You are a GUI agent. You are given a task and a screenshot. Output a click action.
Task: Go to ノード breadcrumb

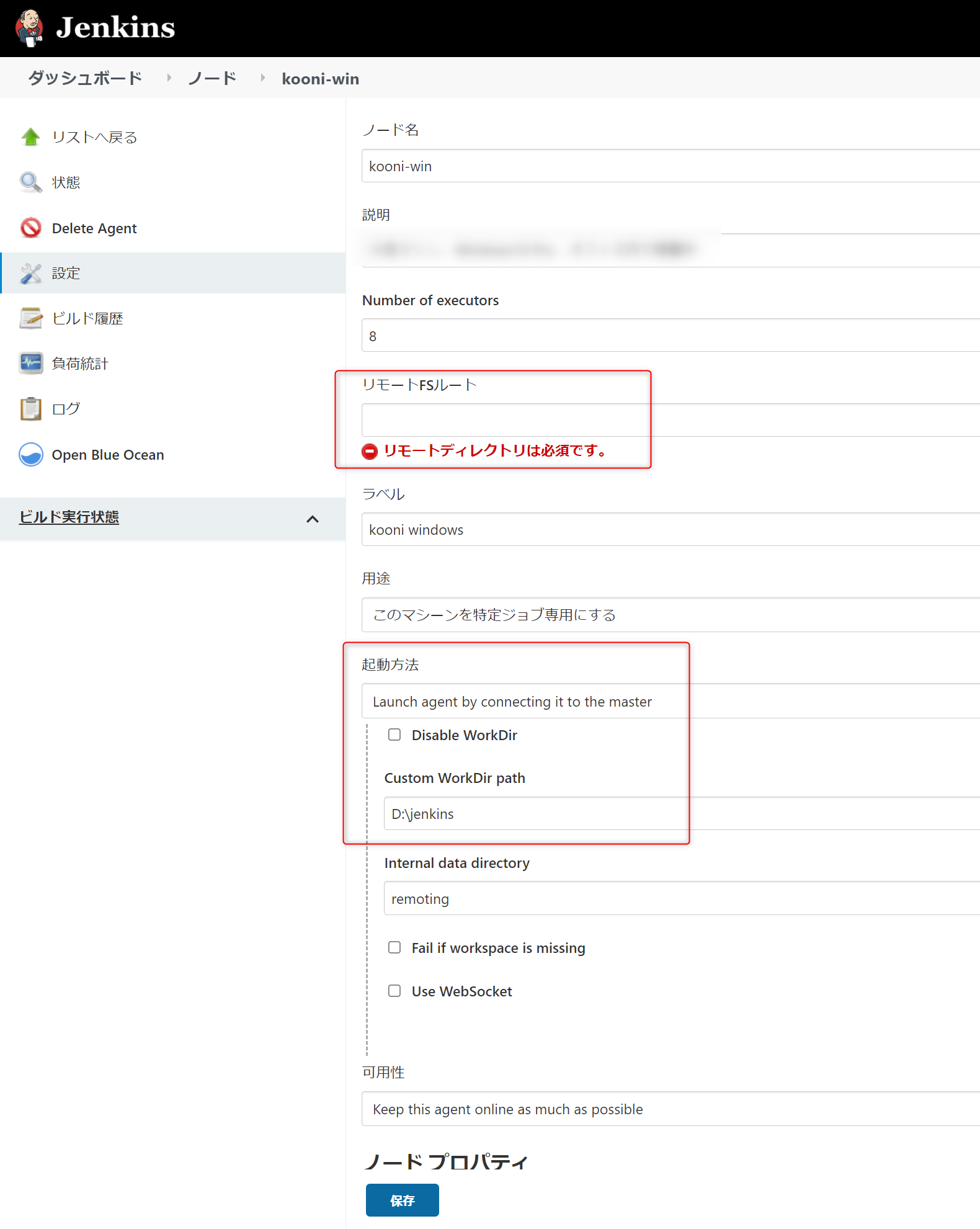pyautogui.click(x=213, y=78)
